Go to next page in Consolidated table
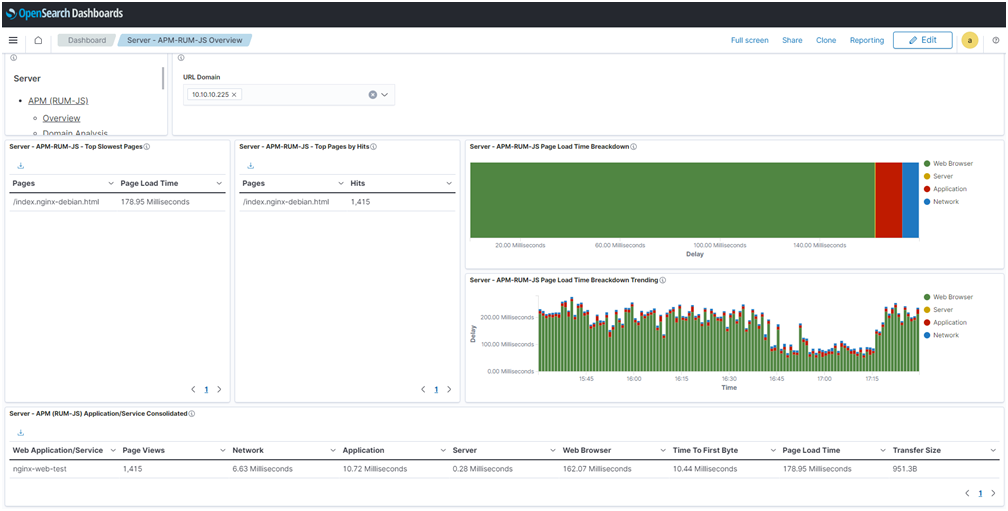 (x=993, y=494)
